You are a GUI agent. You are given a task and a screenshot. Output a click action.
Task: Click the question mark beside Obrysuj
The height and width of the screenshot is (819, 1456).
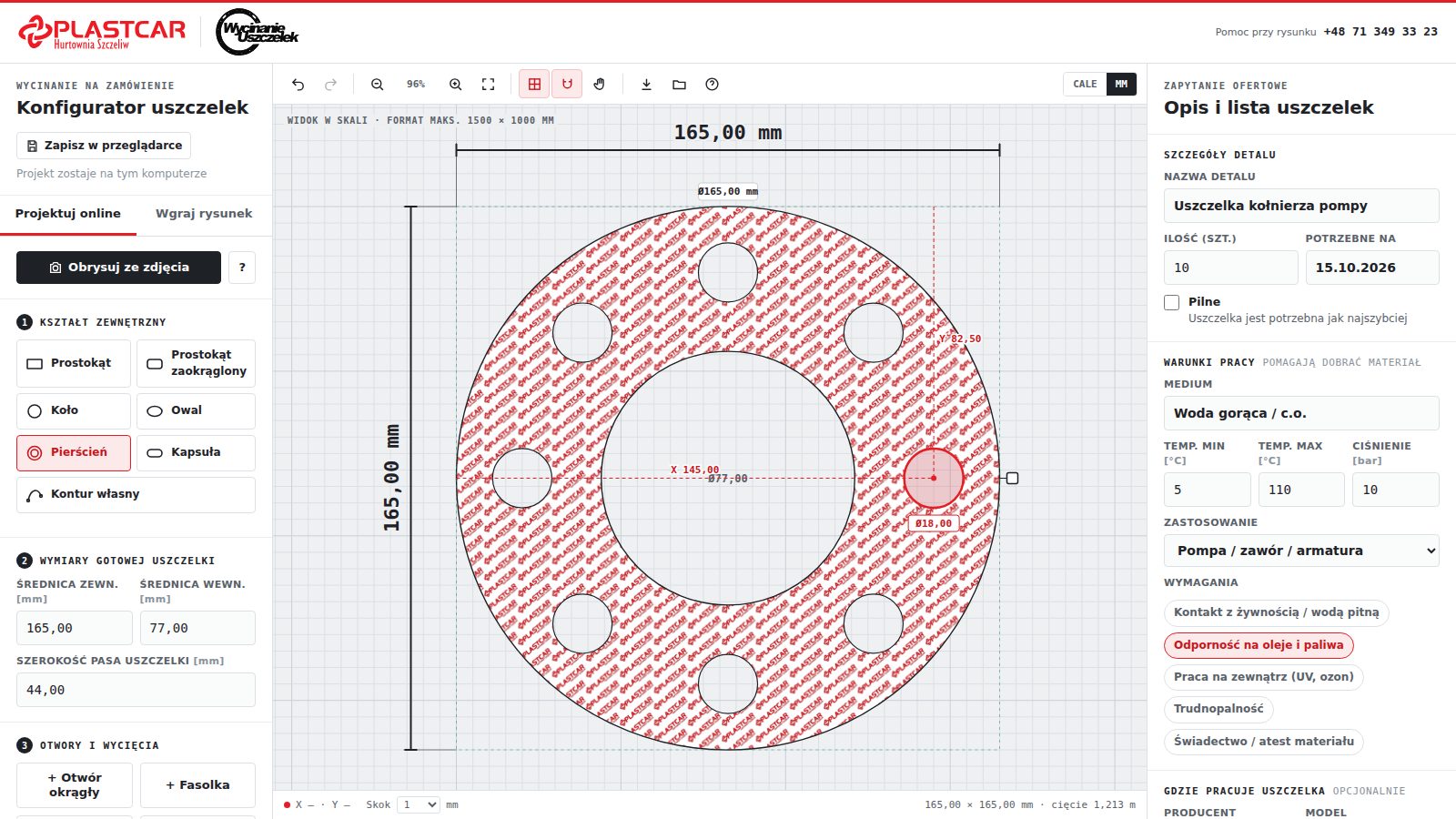click(x=242, y=268)
